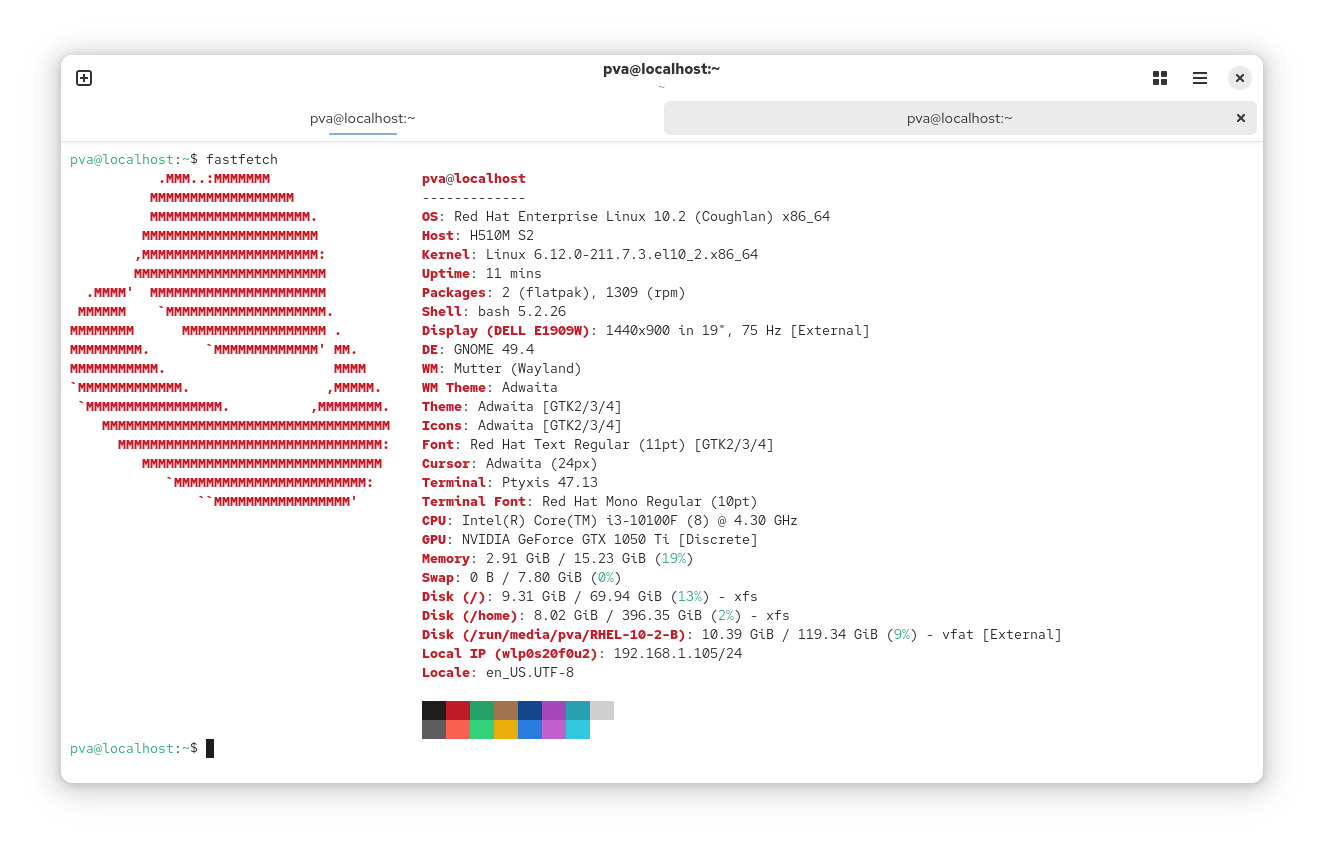The height and width of the screenshot is (850, 1324).
Task: Click the dark red color block
Action: (x=458, y=710)
